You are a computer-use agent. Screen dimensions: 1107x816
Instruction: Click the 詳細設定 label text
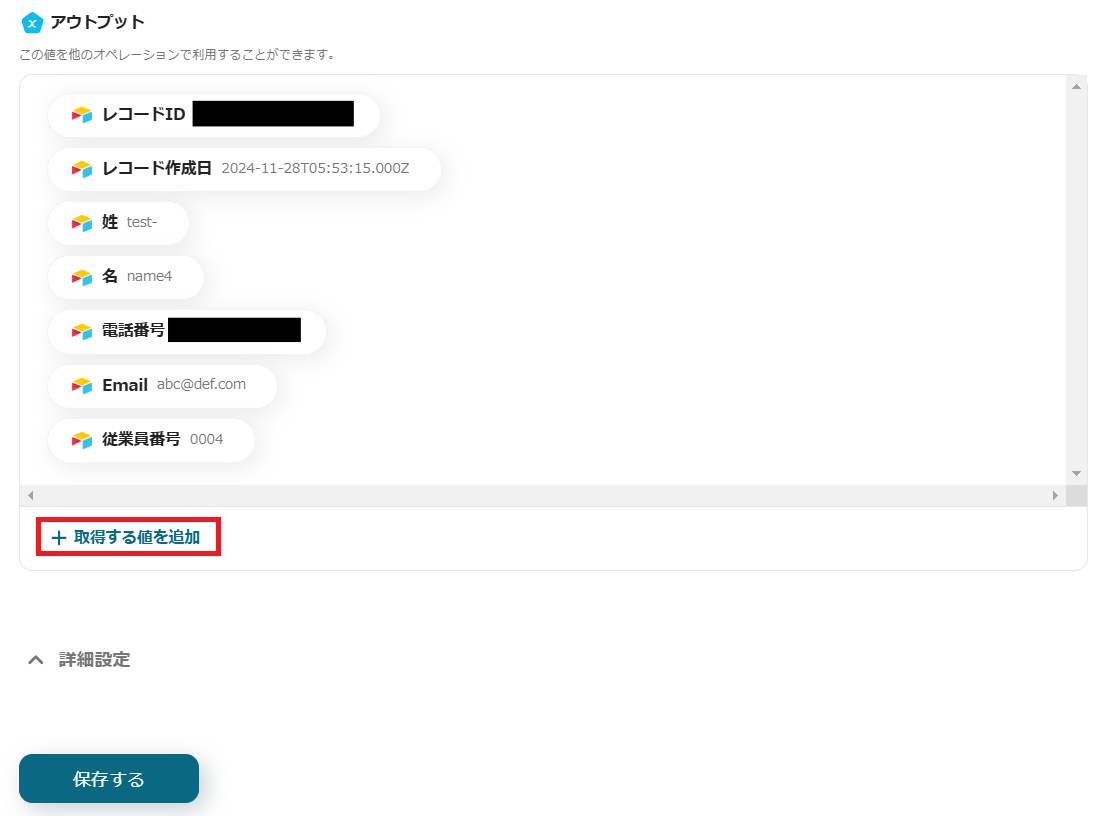pos(95,660)
